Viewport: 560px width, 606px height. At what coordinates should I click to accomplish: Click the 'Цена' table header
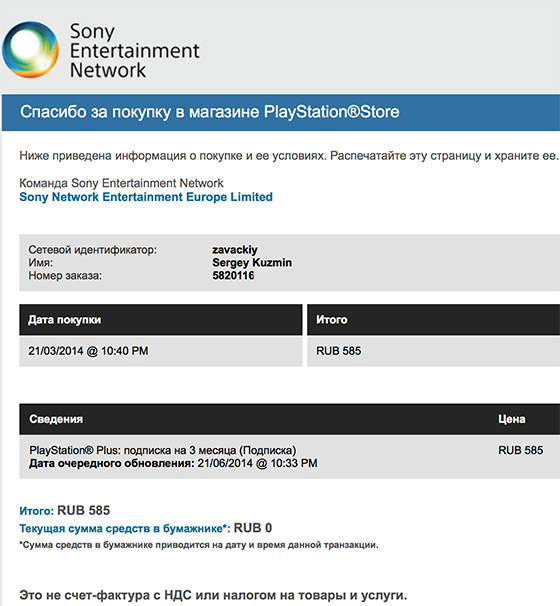click(512, 419)
